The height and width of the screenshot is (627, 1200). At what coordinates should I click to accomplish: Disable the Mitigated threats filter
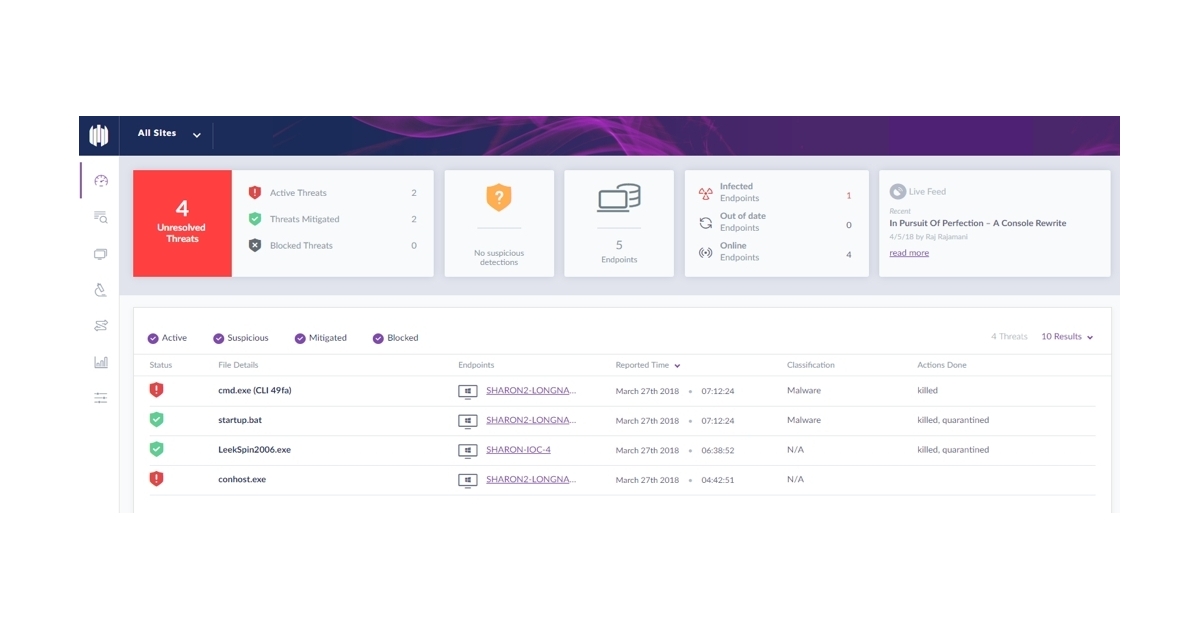coord(299,338)
